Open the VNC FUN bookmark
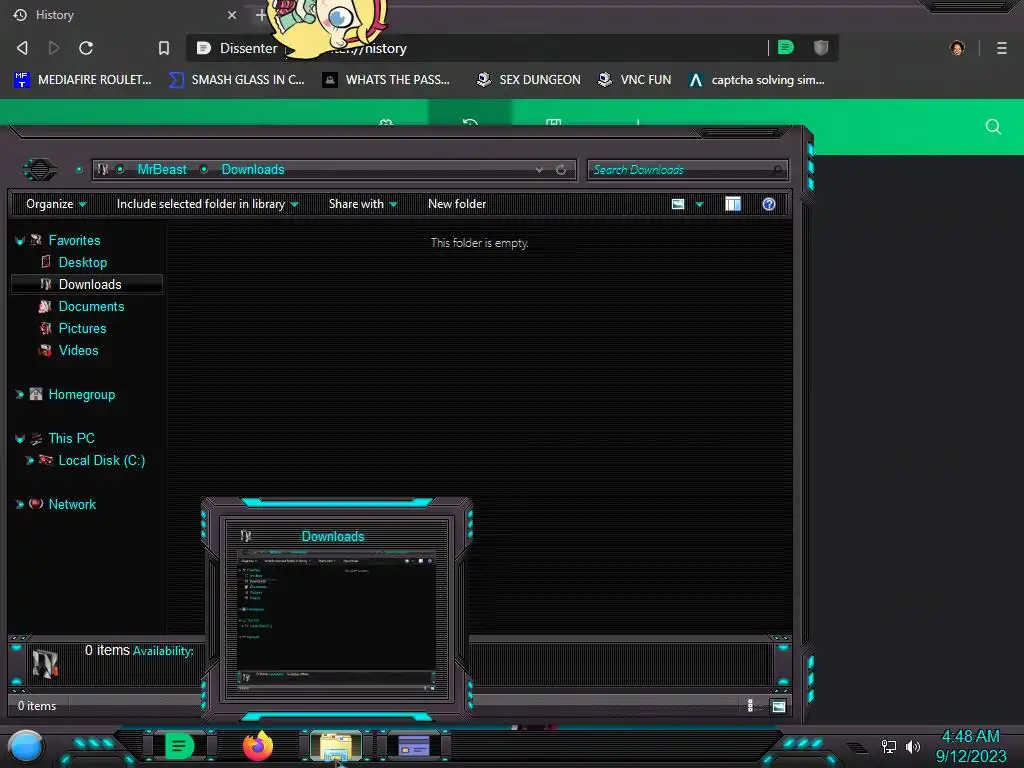Viewport: 1024px width, 768px height. 635,80
